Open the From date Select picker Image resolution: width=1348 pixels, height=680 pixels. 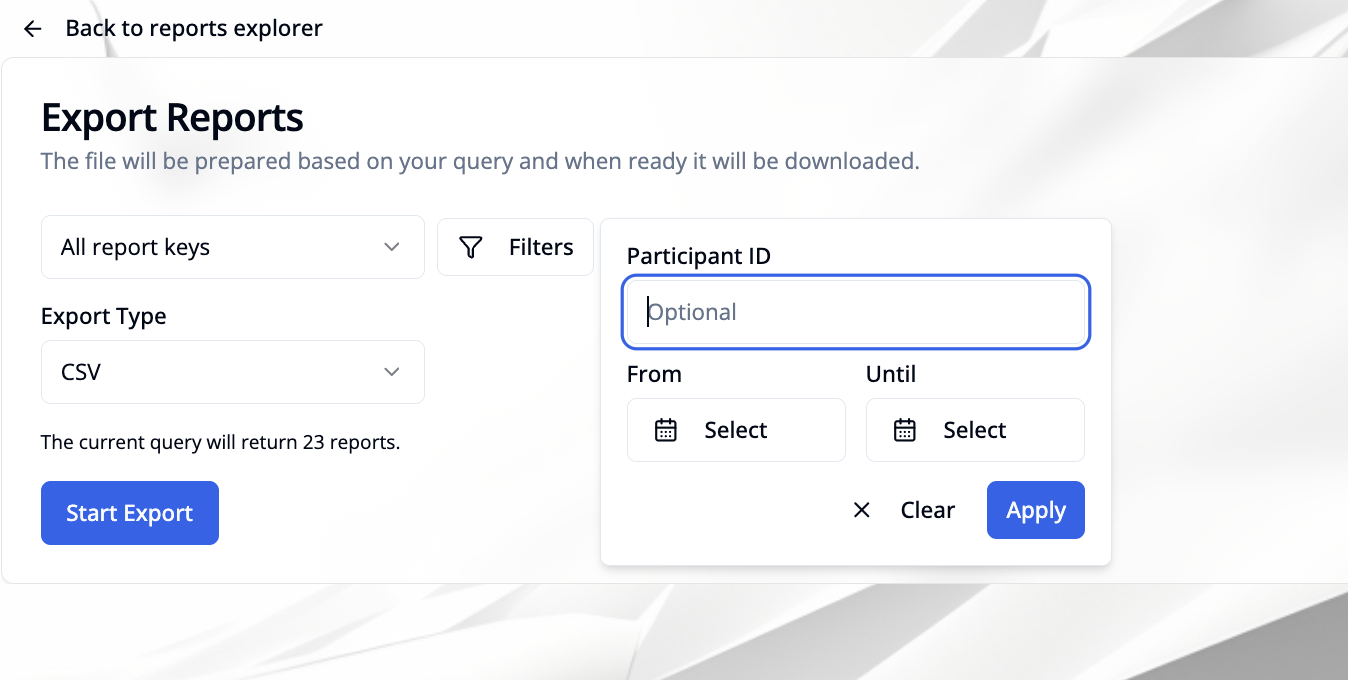[736, 429]
